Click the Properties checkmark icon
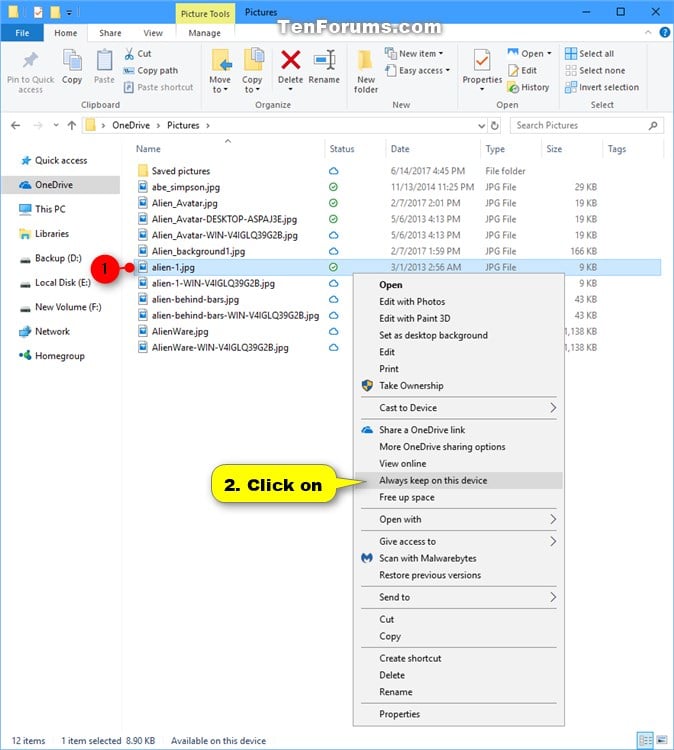This screenshot has width=674, height=750. coord(482,61)
